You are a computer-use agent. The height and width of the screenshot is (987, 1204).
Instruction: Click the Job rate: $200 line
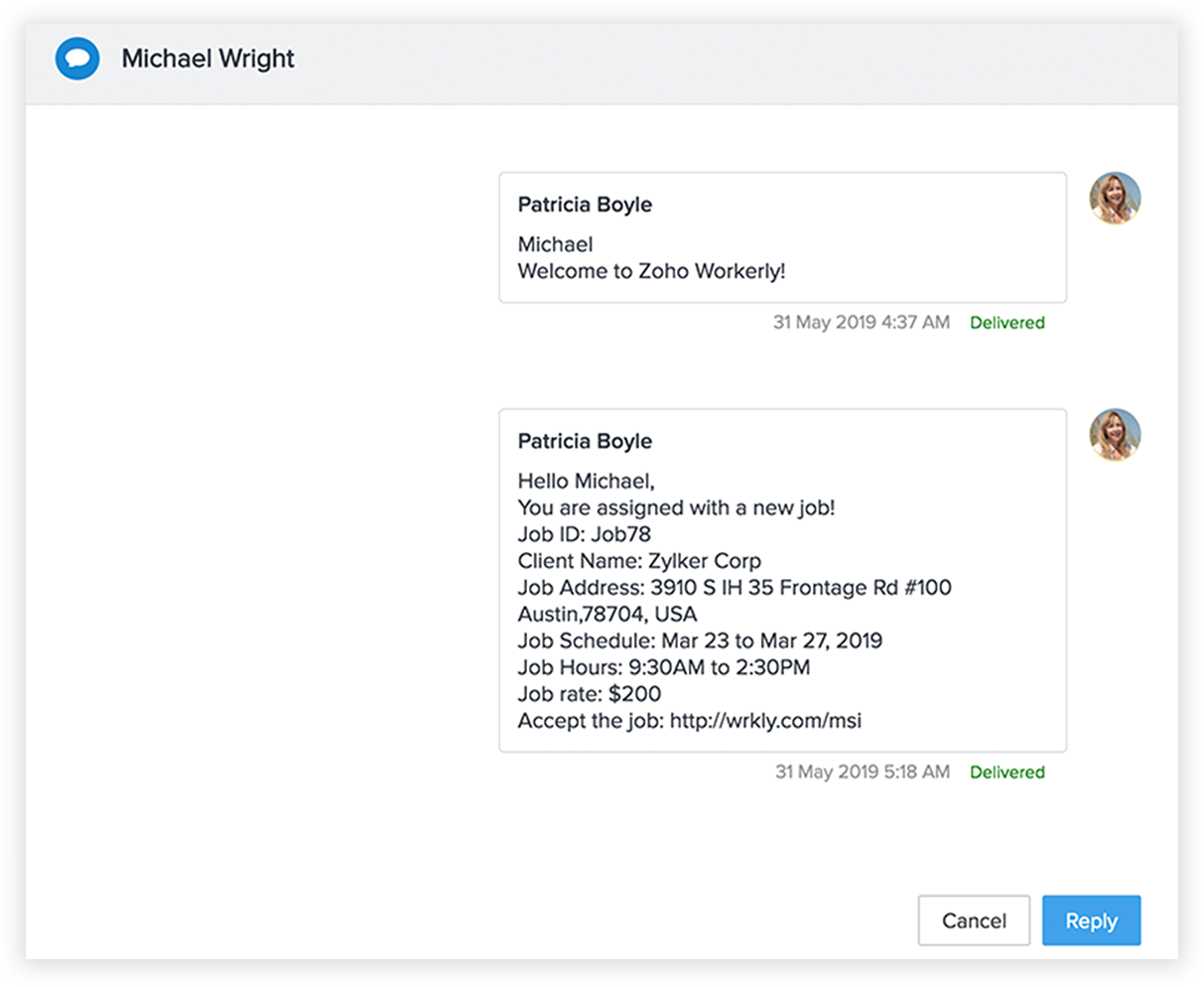pos(589,694)
